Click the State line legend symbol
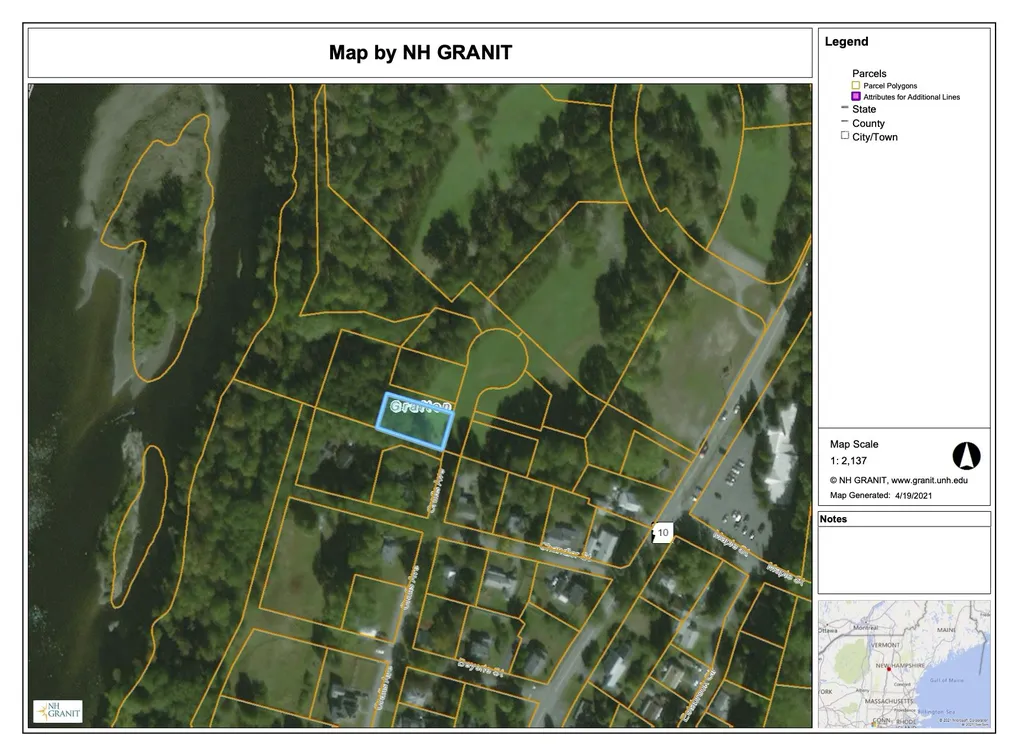The height and width of the screenshot is (756, 1024). pos(845,108)
